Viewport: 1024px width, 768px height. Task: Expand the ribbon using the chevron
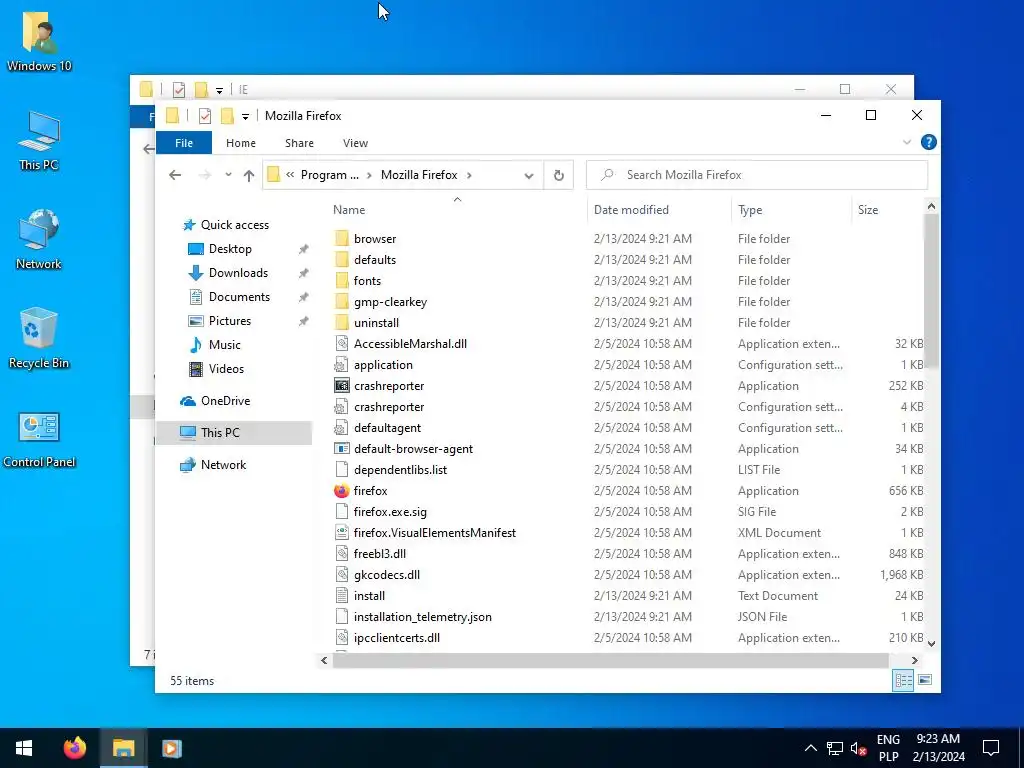tap(906, 142)
